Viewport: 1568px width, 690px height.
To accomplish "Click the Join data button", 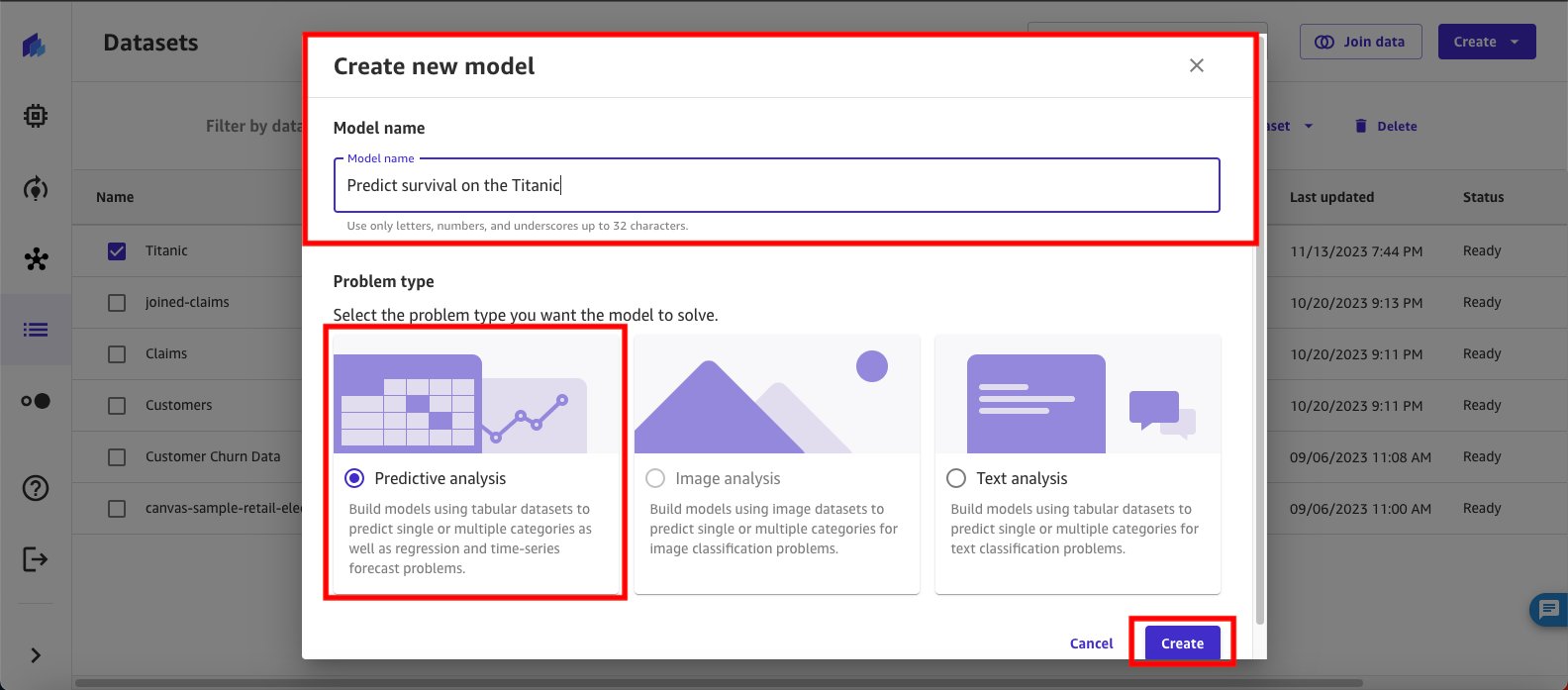I will click(1360, 42).
